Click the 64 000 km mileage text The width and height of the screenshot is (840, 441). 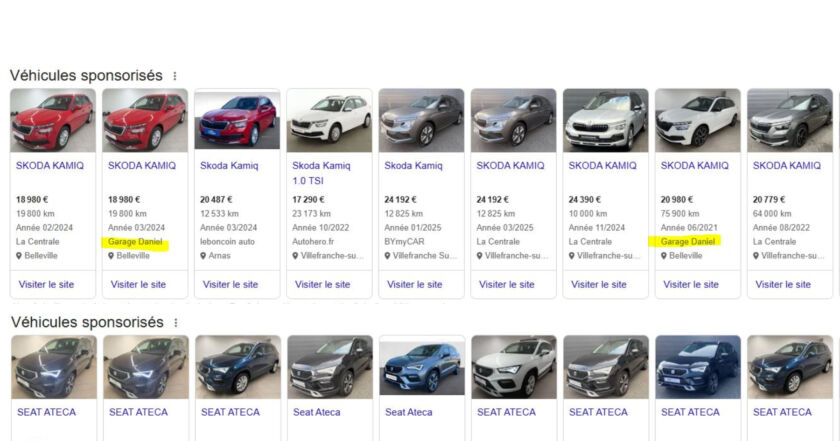point(772,214)
